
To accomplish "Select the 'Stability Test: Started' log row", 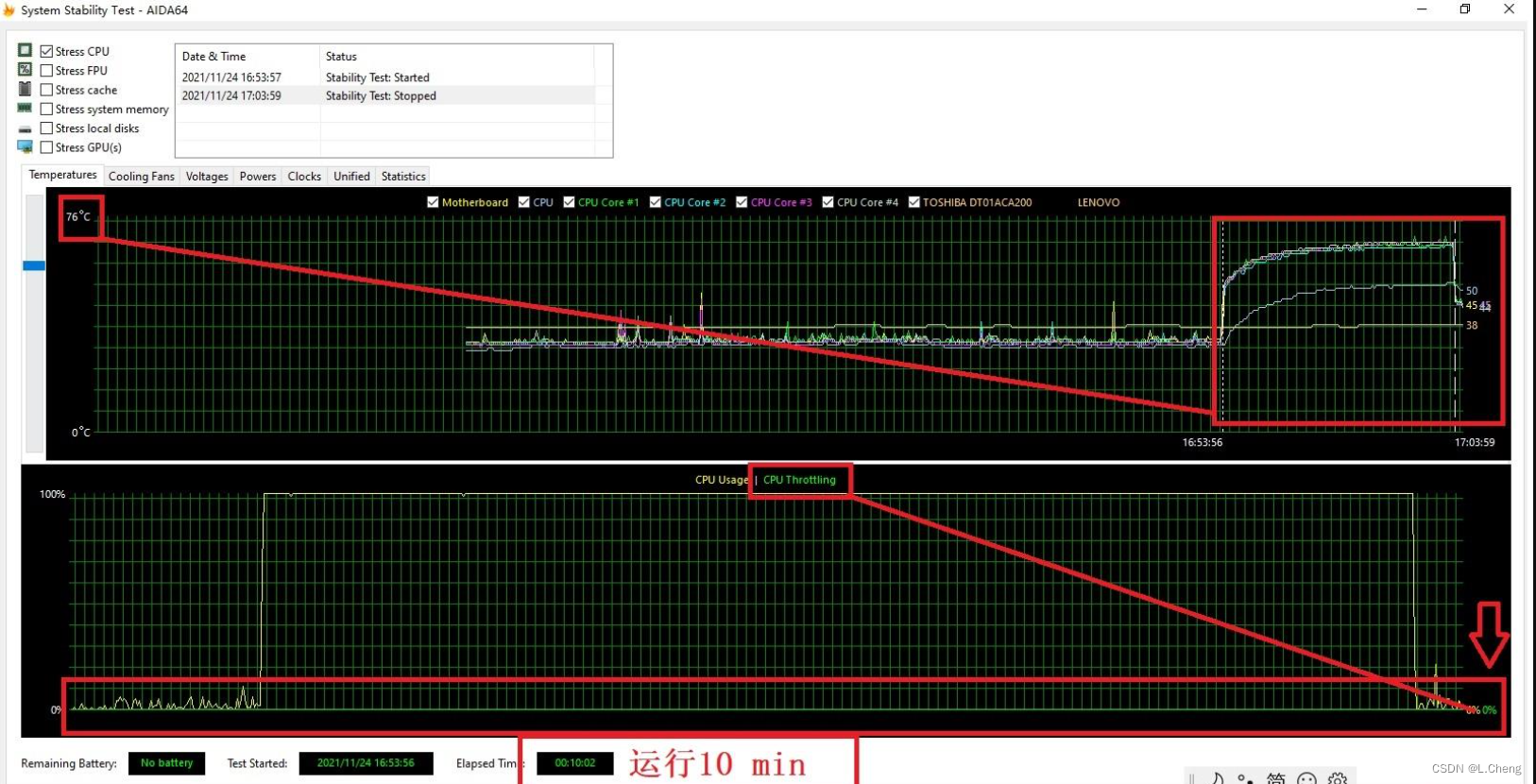I will pos(385,77).
